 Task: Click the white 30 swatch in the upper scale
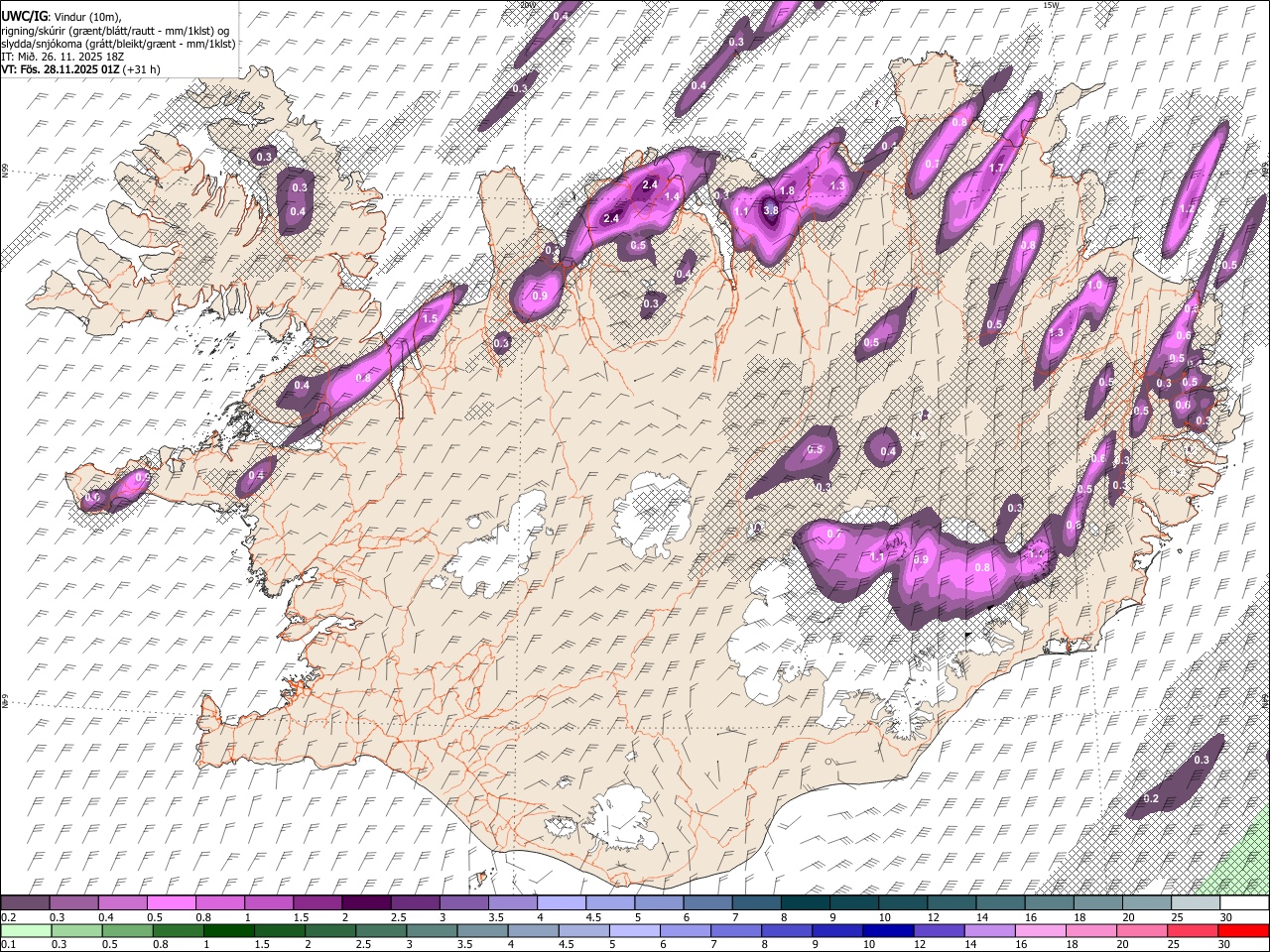1245,902
